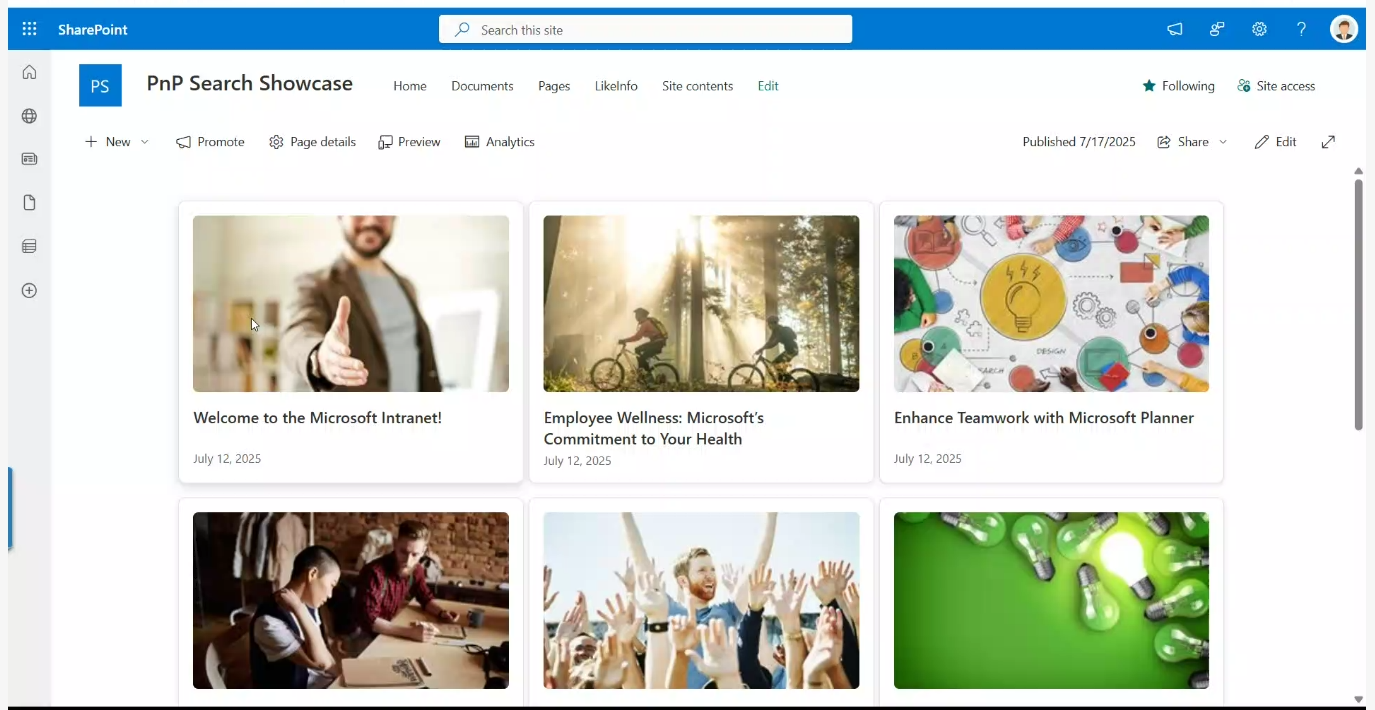Click the Preview devices icon
The image size is (1375, 710).
pos(385,142)
